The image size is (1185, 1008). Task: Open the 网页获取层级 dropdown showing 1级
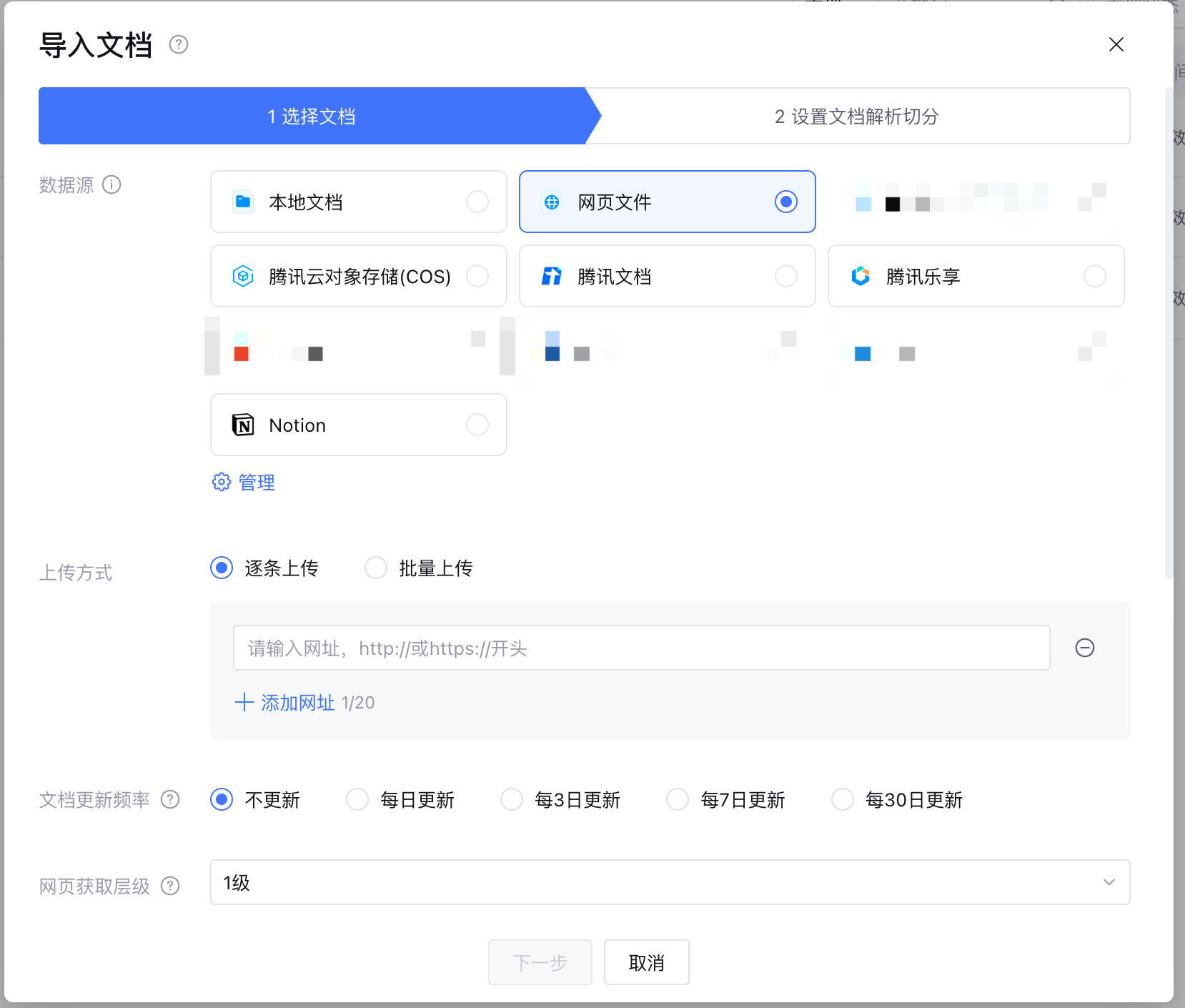tap(670, 882)
